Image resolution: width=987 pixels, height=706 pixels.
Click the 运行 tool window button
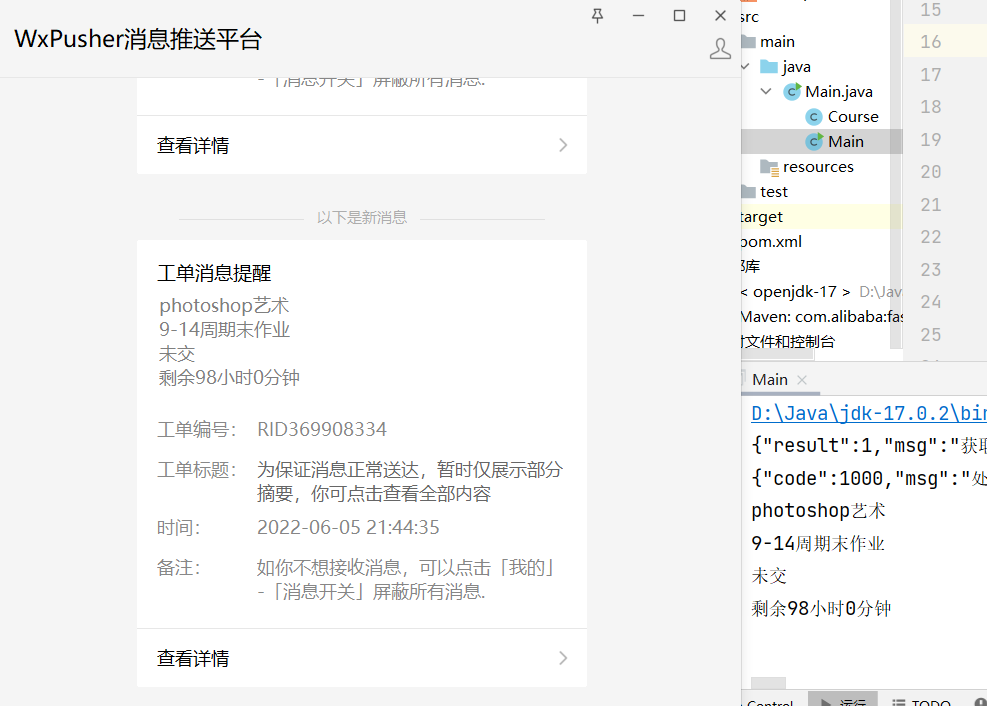coord(843,701)
